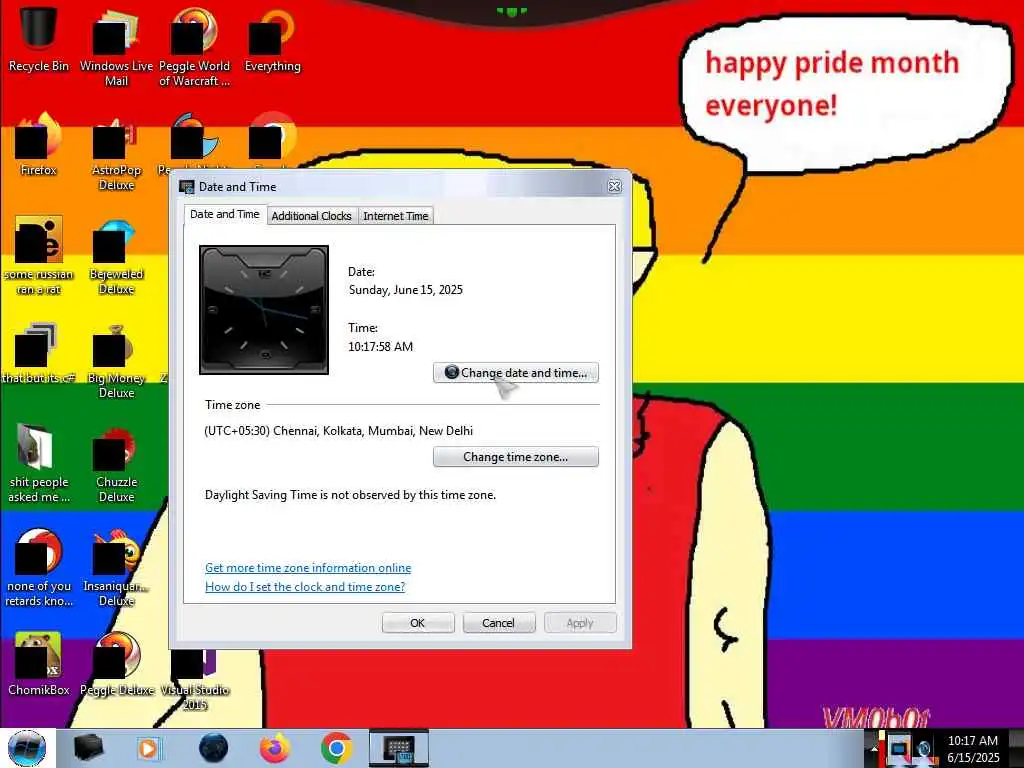Screen dimensions: 1024x768
Task: Click the date text 'Sunday, June 15, 2025'
Action: click(x=406, y=290)
